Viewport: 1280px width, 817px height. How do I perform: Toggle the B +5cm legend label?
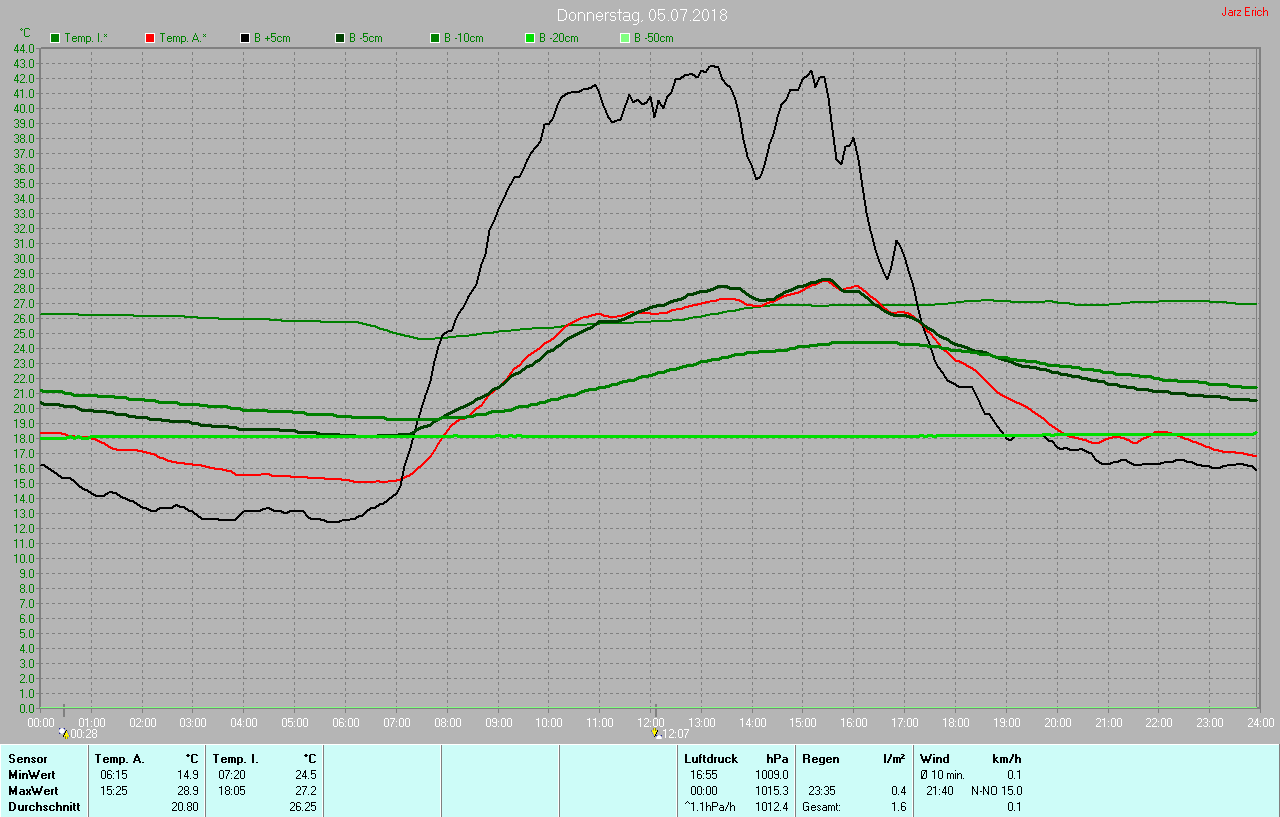tap(272, 38)
